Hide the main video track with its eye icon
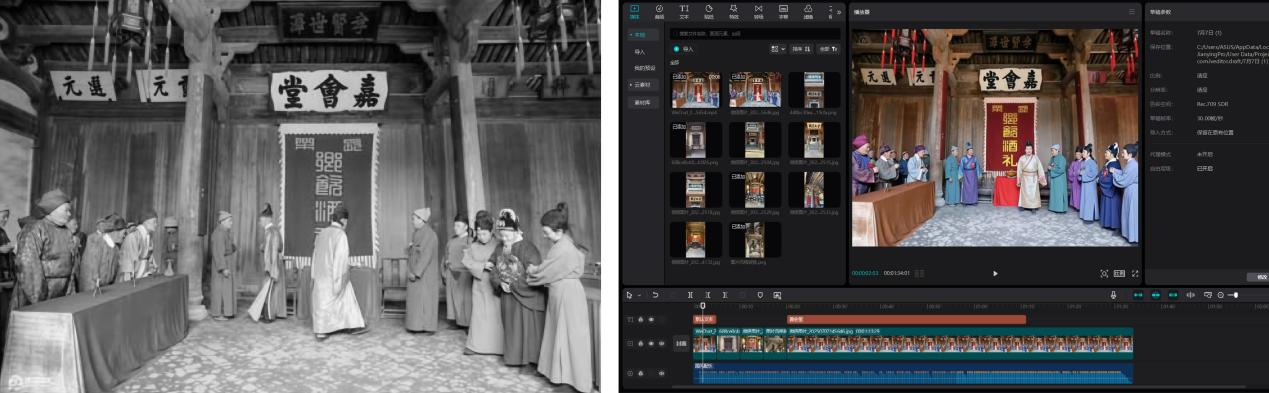This screenshot has width=1269, height=393. (651, 344)
